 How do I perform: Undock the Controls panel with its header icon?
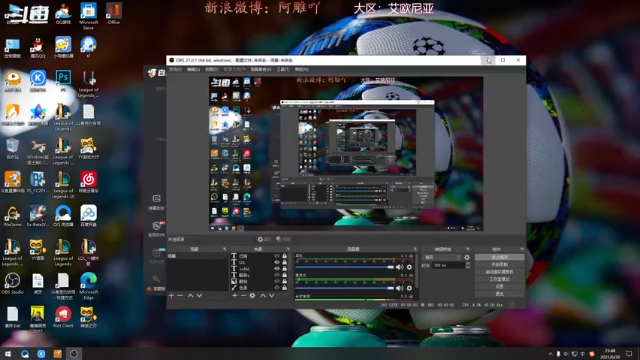[x=522, y=249]
